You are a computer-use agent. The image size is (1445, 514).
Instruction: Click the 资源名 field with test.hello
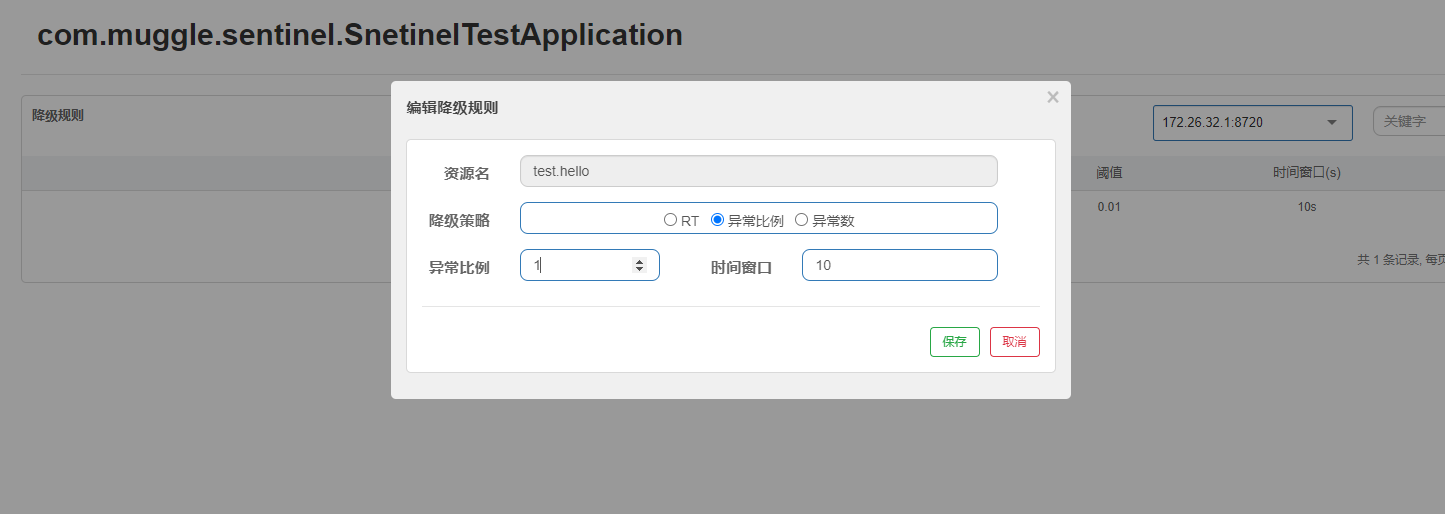[x=758, y=171]
